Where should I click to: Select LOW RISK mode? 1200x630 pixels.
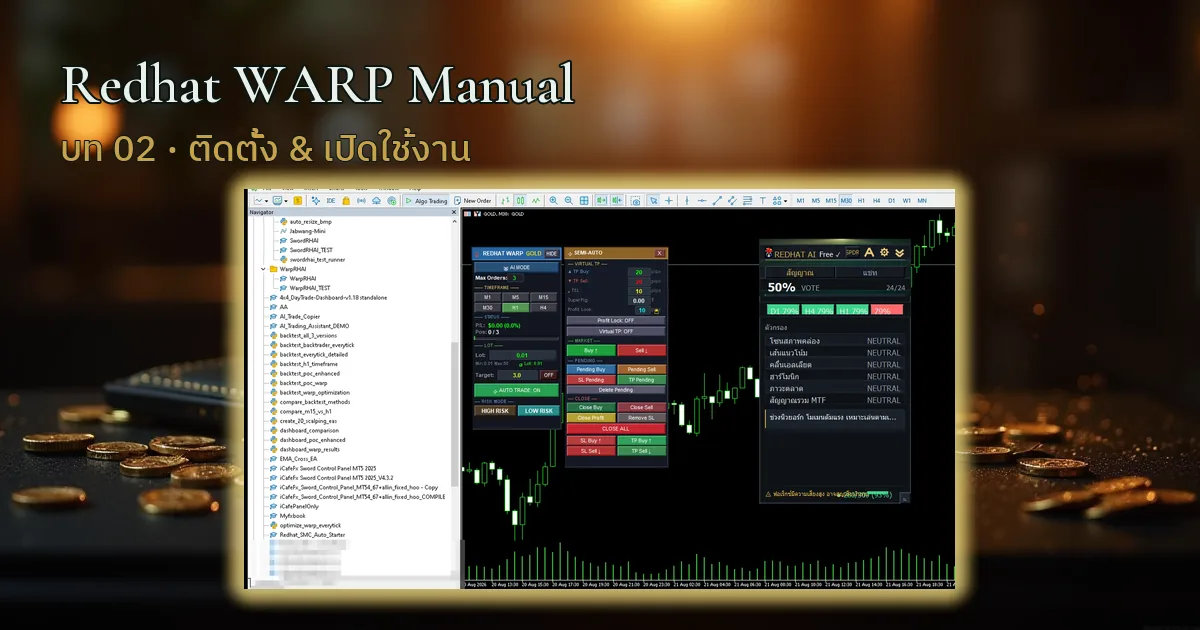pos(538,410)
